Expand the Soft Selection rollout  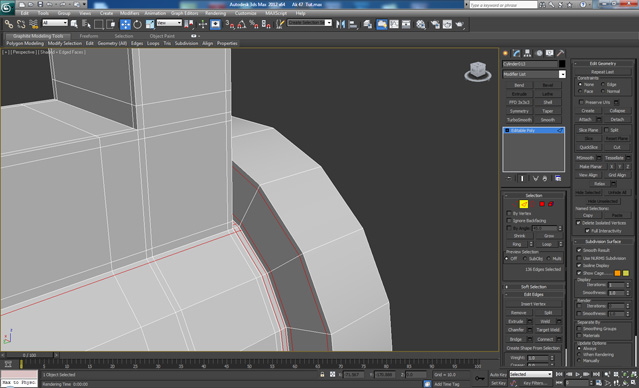click(x=534, y=287)
